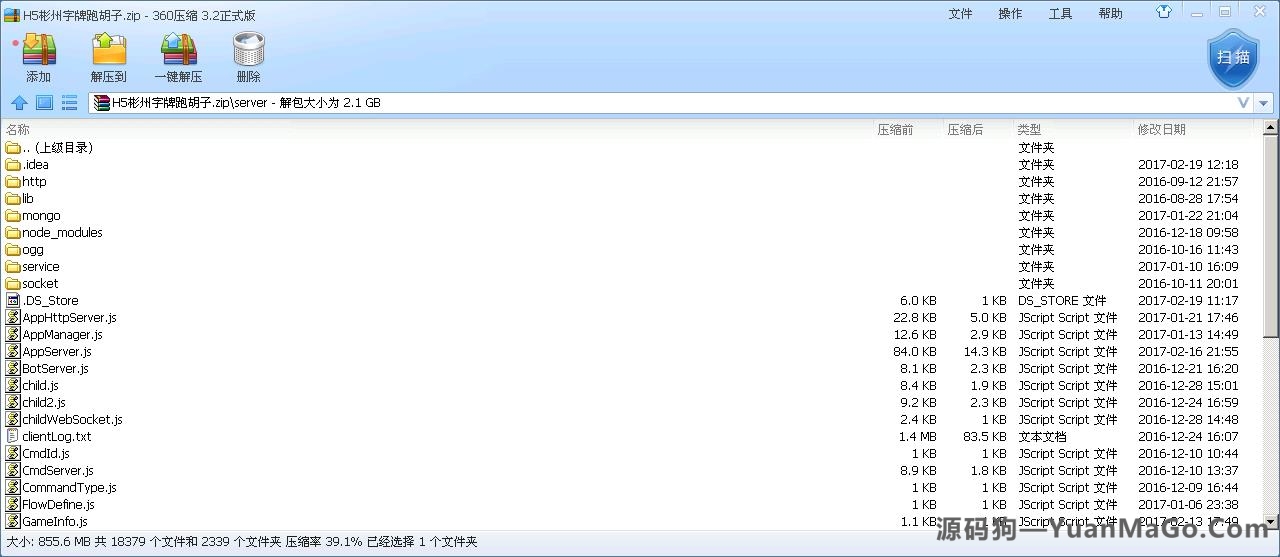Select the child.js file name
Viewport: 1280px width, 557px height.
[40, 385]
